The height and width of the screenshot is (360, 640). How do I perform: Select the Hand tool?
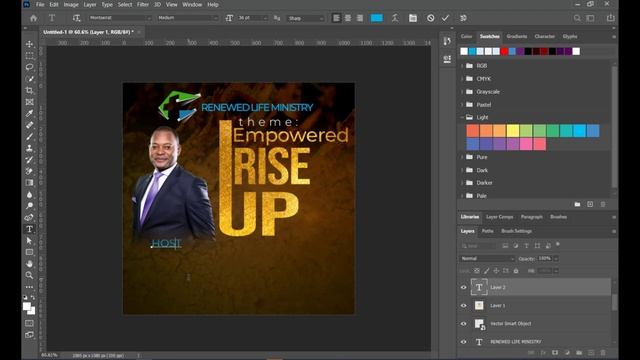click(29, 264)
